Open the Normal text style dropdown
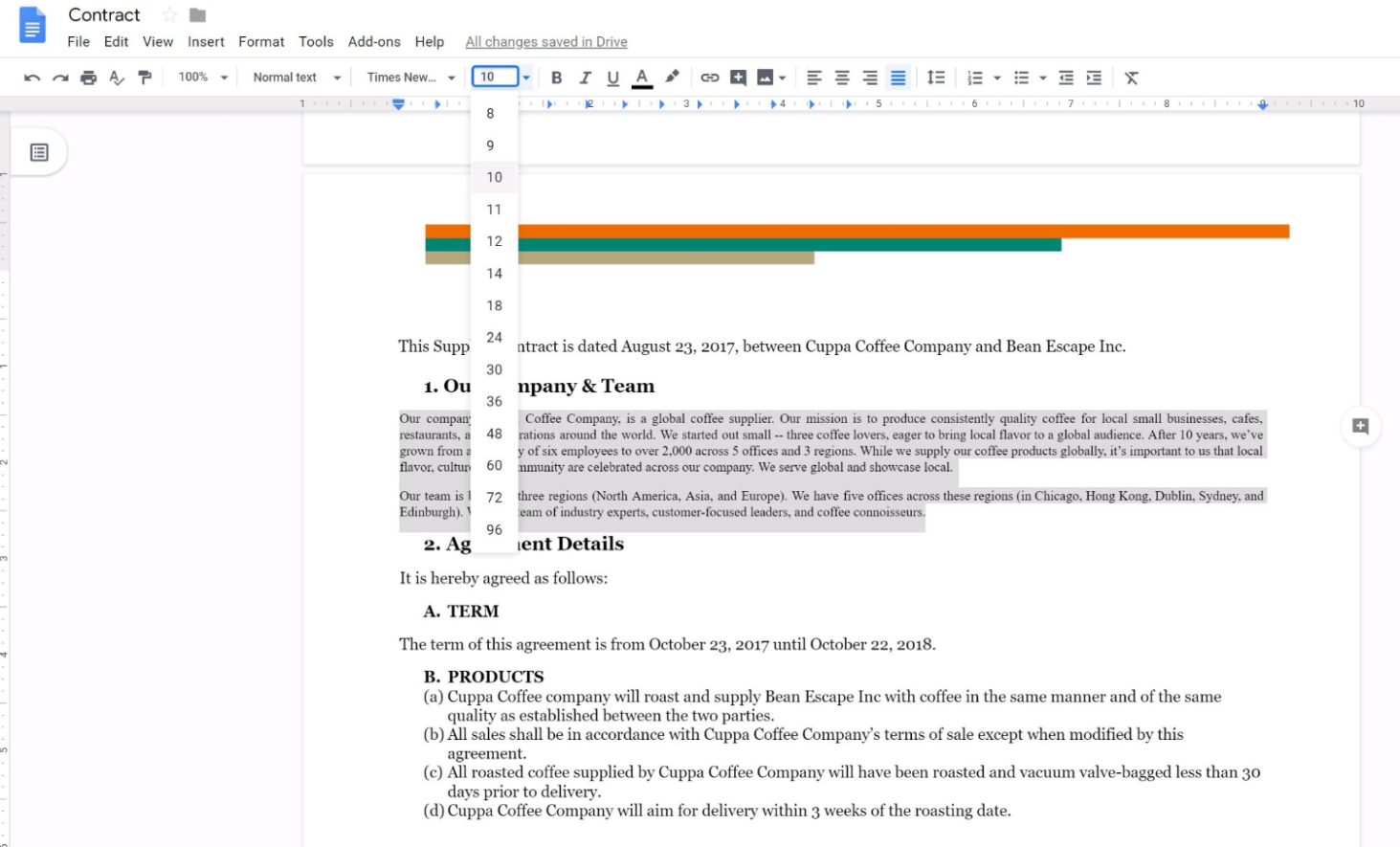This screenshot has height=847, width=1400. click(297, 77)
